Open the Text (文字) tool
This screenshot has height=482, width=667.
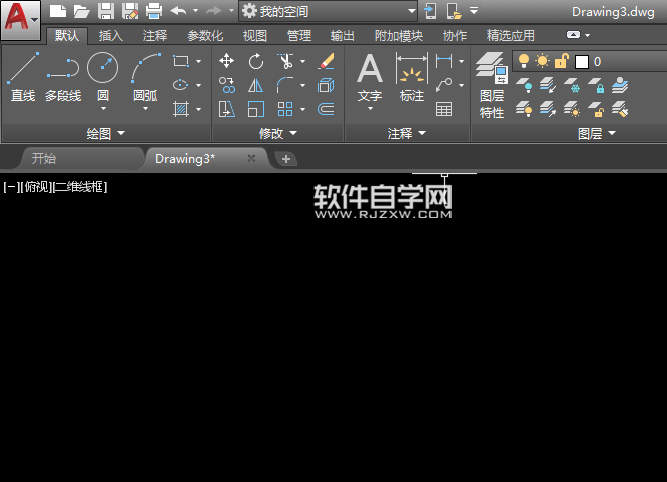(x=370, y=77)
